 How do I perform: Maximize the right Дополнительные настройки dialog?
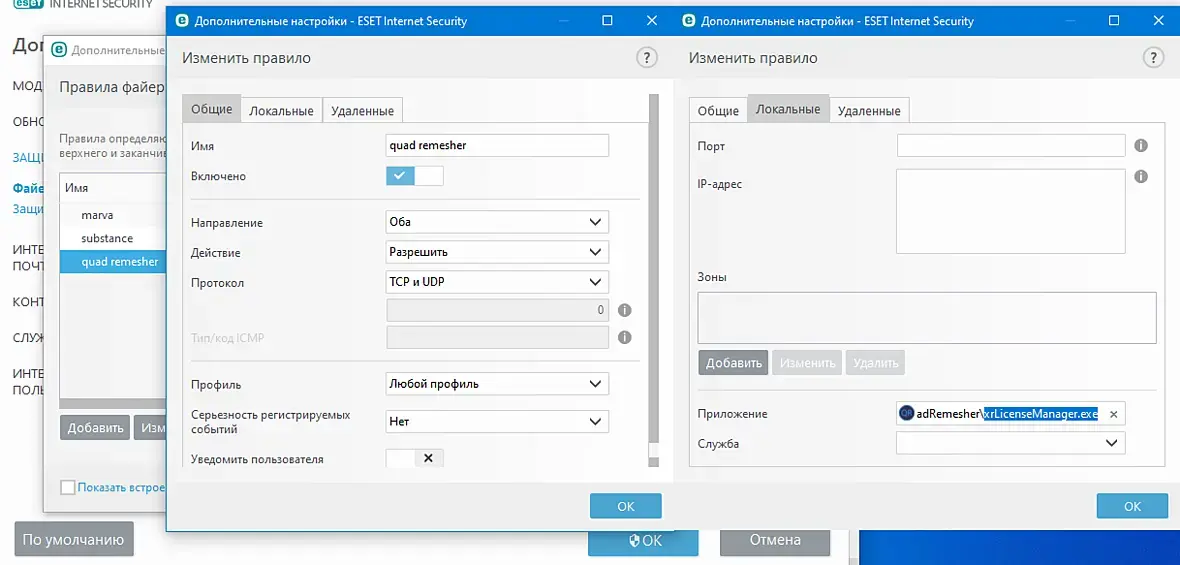tap(1114, 21)
